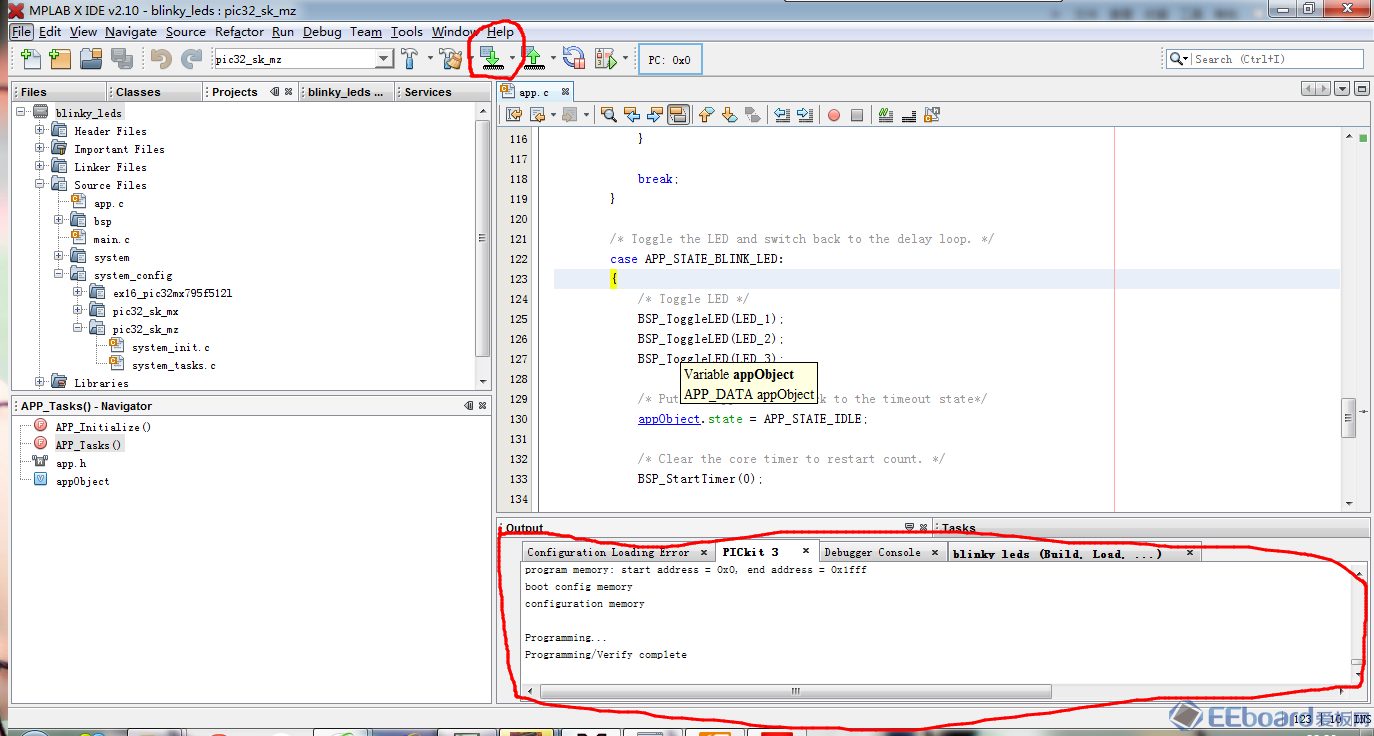Viewport: 1374px width, 736px height.
Task: Expand the Header Files folder
Action: (40, 131)
